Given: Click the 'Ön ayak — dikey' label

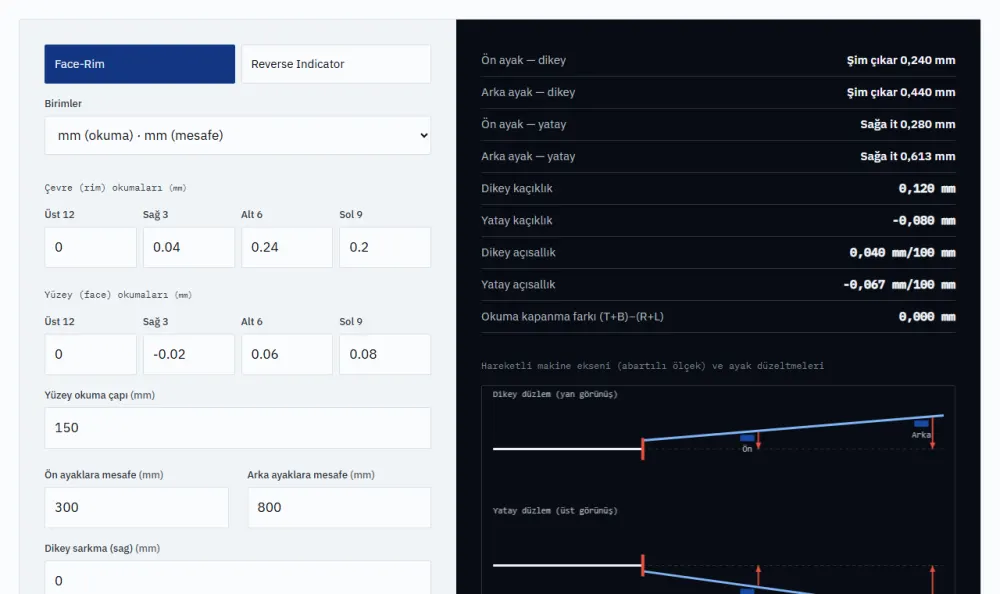Looking at the screenshot, I should pyautogui.click(x=524, y=60).
